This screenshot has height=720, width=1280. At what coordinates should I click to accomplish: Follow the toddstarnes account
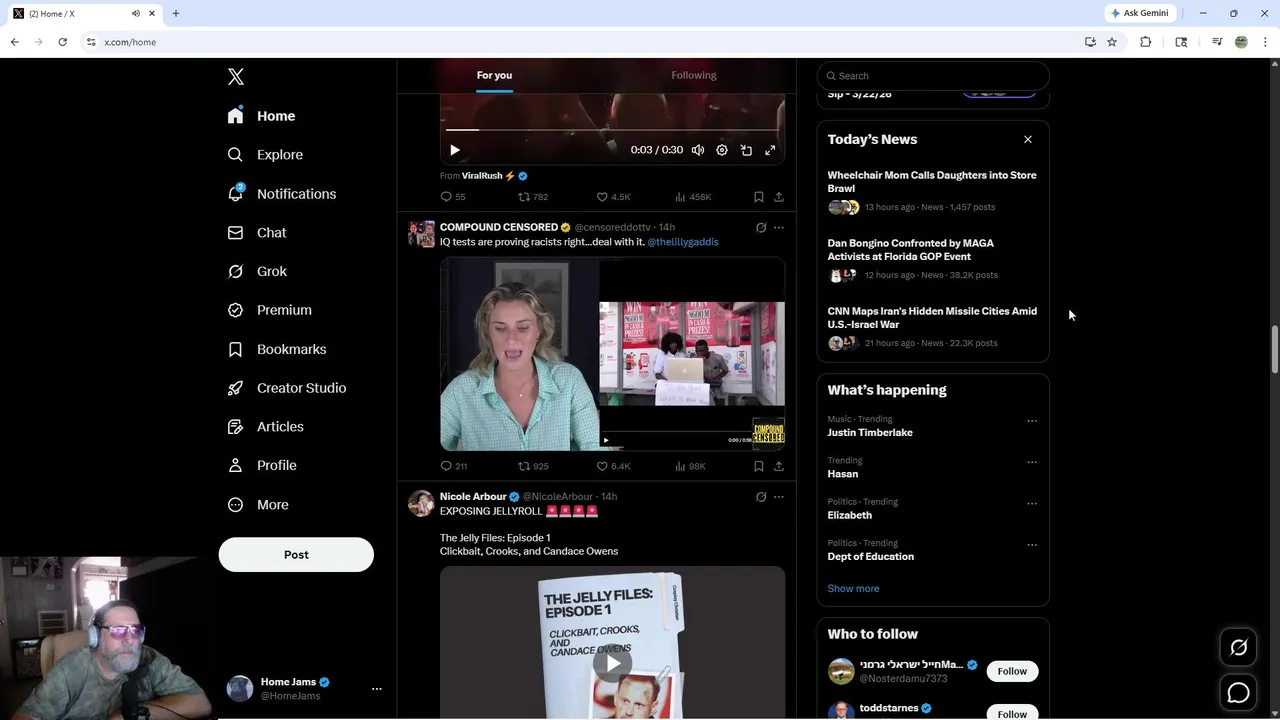pyautogui.click(x=1012, y=713)
